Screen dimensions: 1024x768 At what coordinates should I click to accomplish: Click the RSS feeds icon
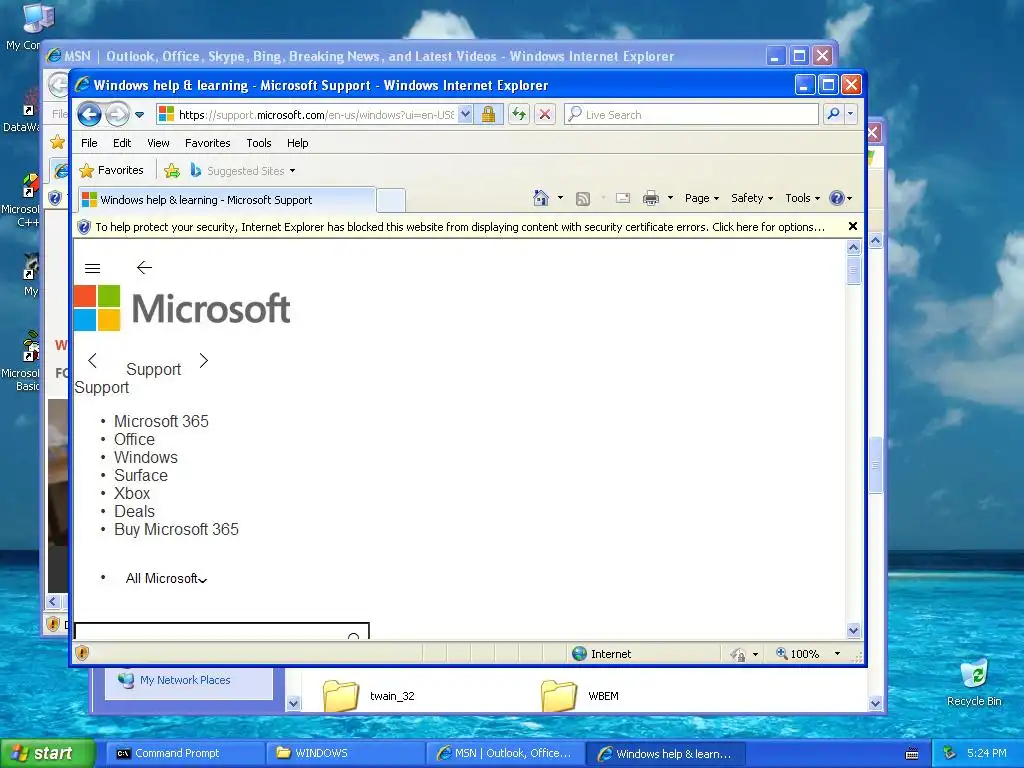(583, 199)
